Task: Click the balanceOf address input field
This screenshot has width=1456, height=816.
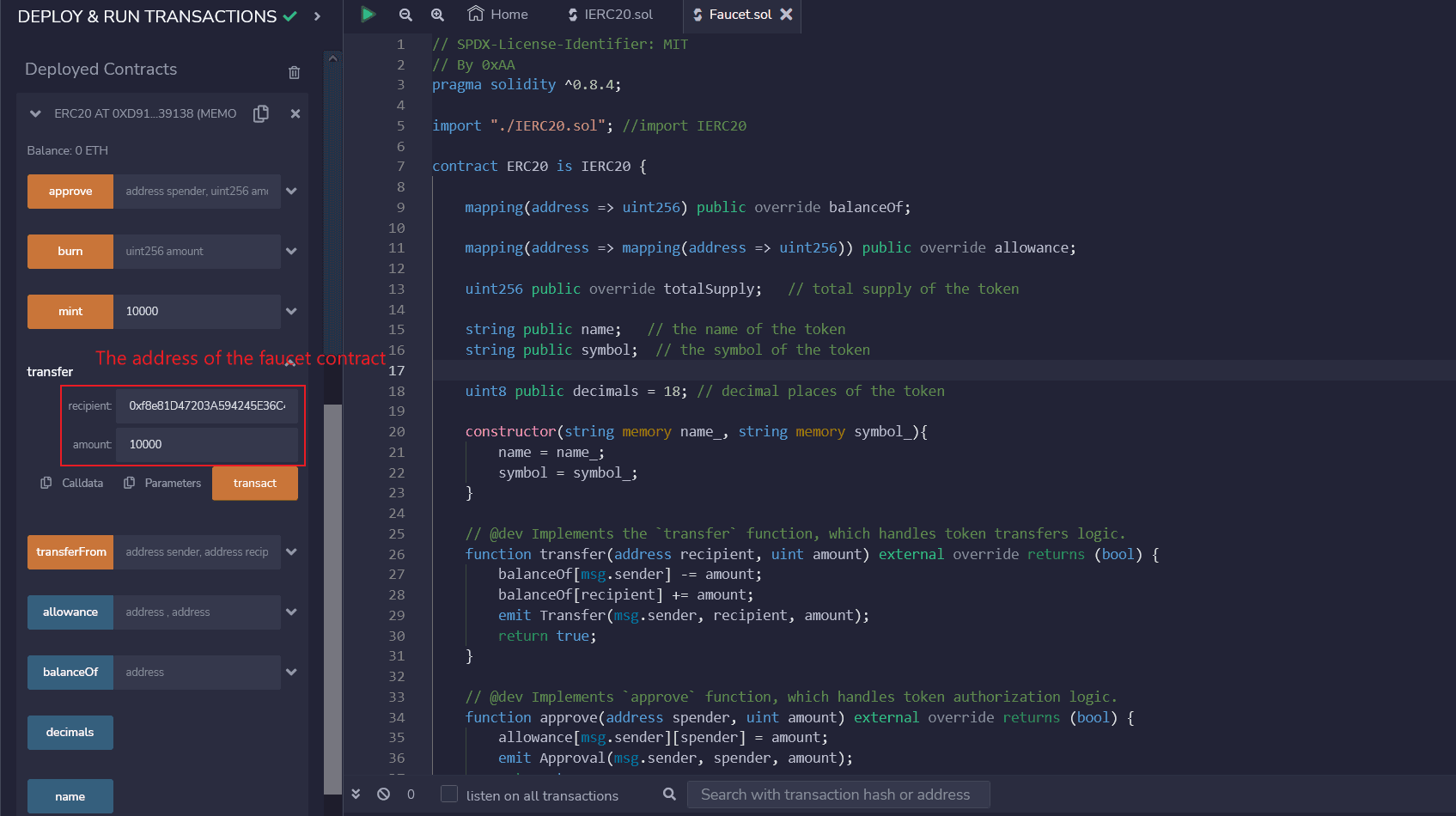Action: pos(197,673)
